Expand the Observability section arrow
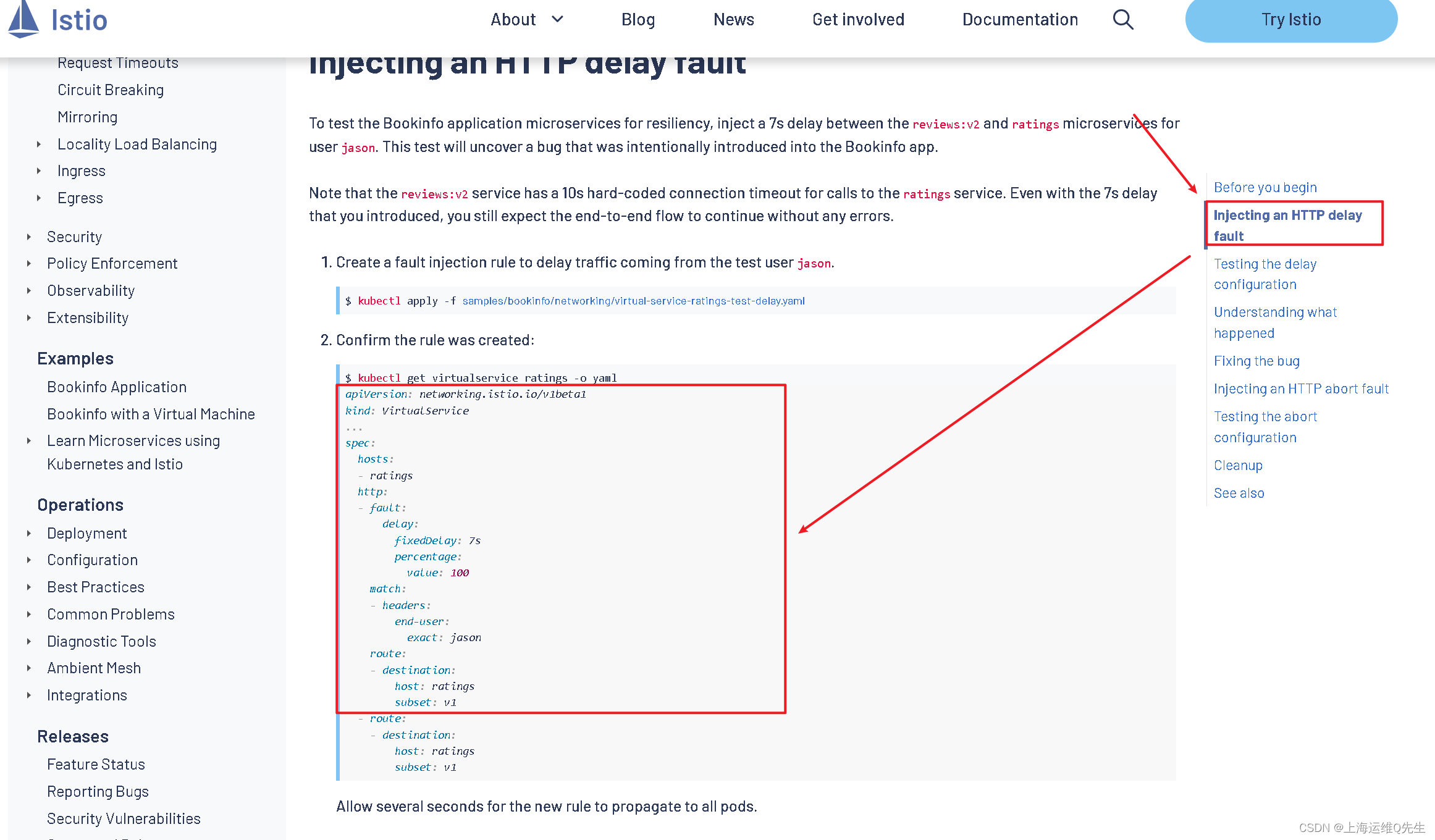 pyautogui.click(x=28, y=291)
